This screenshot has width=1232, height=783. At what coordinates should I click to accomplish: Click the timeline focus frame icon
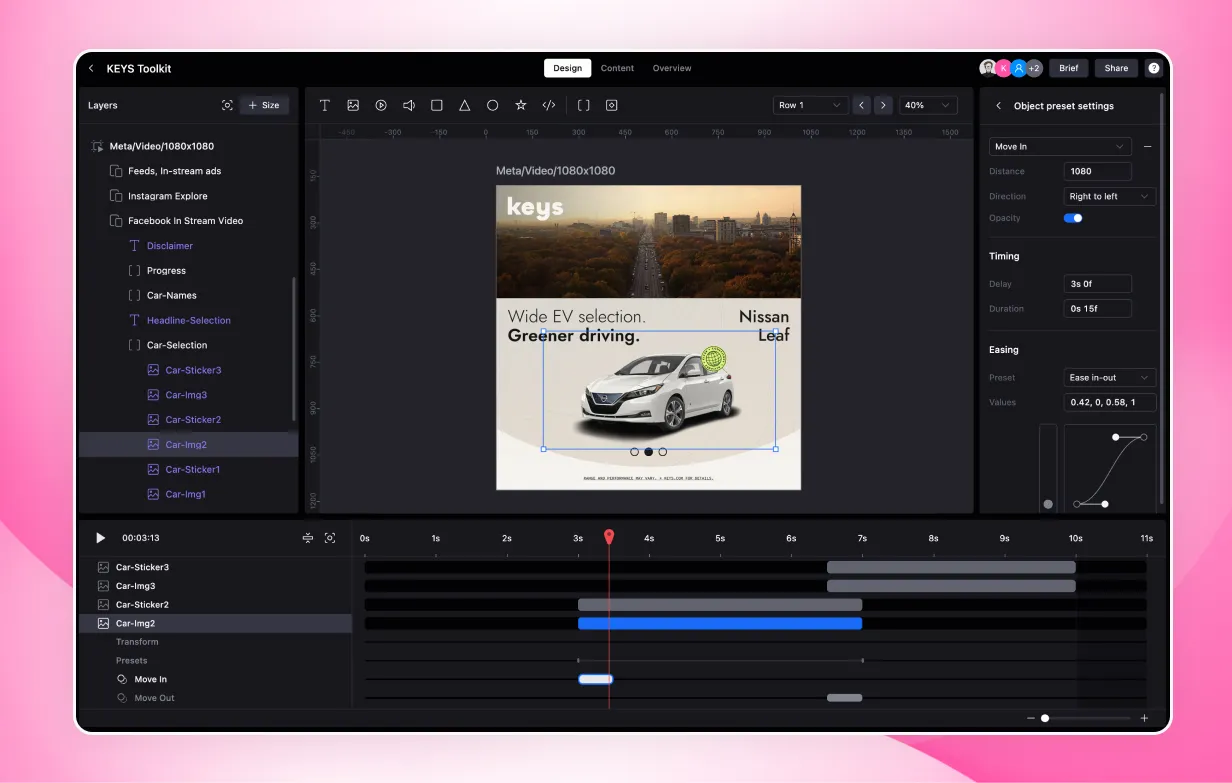click(x=330, y=538)
